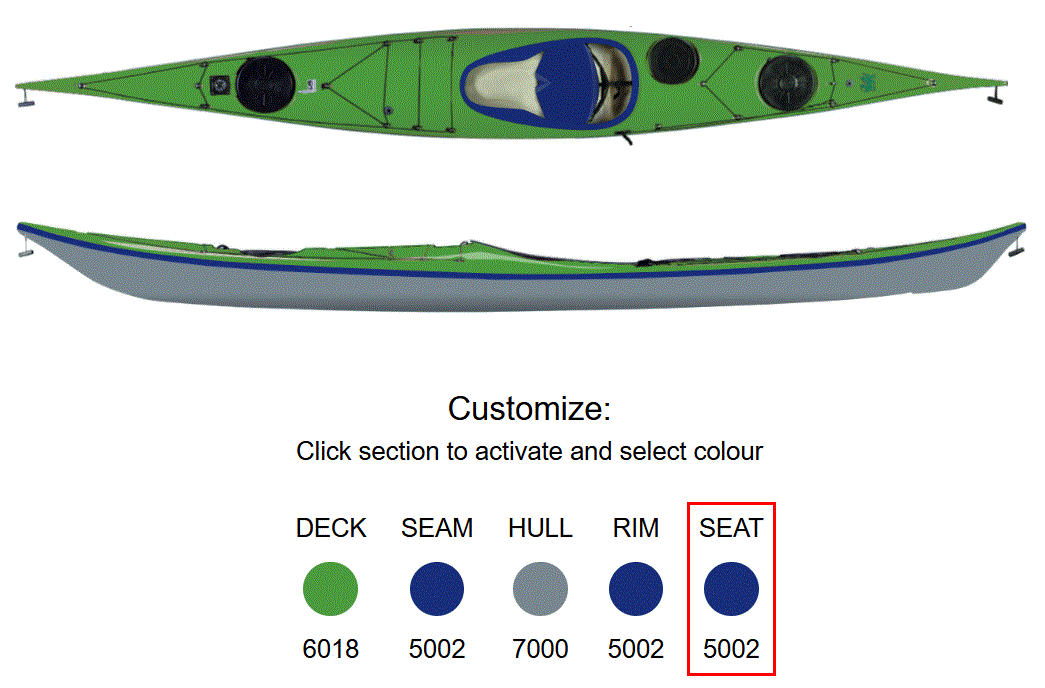
Task: Click the gray hull on the side view
Action: (500, 290)
